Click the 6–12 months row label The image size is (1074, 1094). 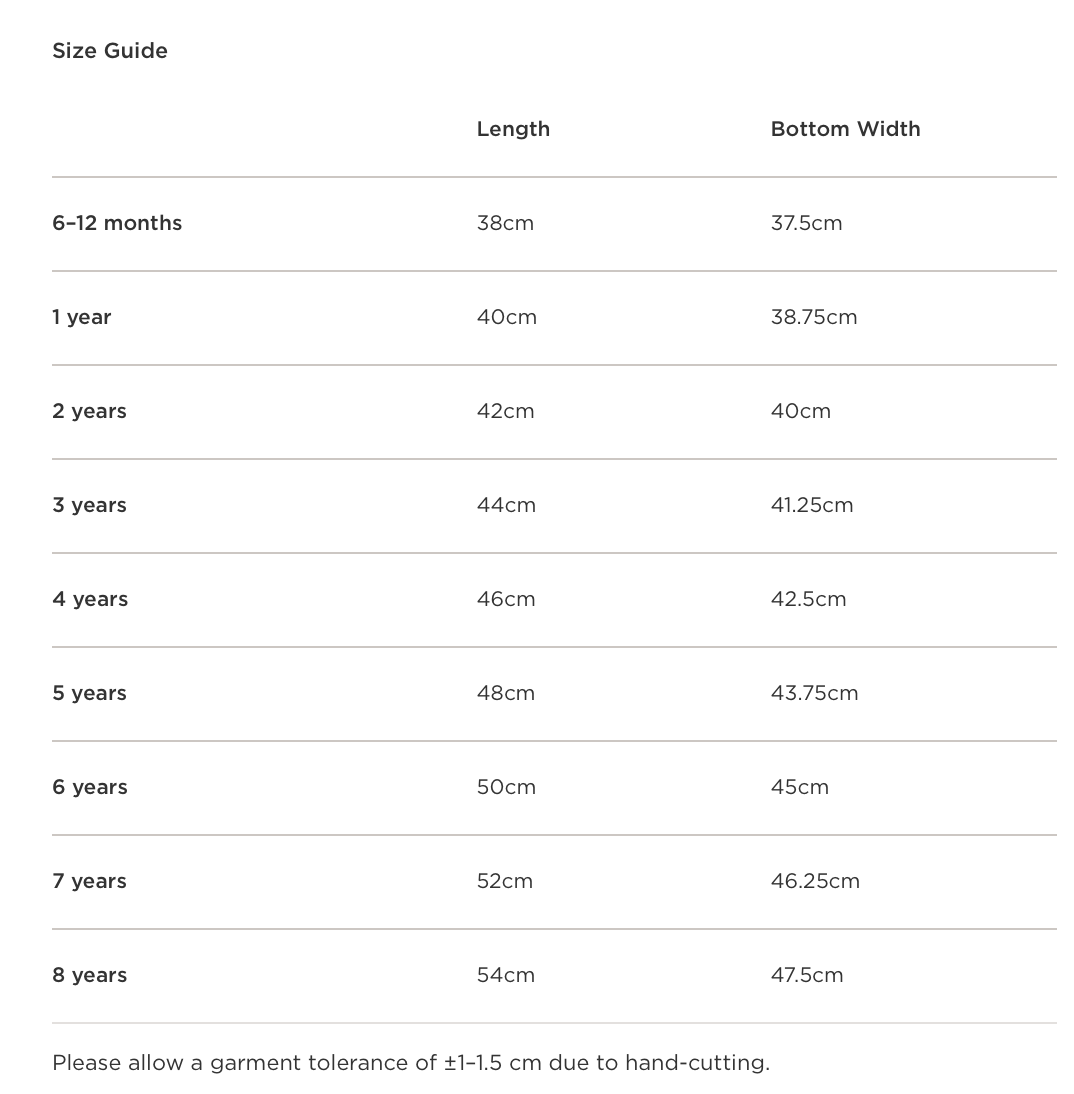[117, 223]
